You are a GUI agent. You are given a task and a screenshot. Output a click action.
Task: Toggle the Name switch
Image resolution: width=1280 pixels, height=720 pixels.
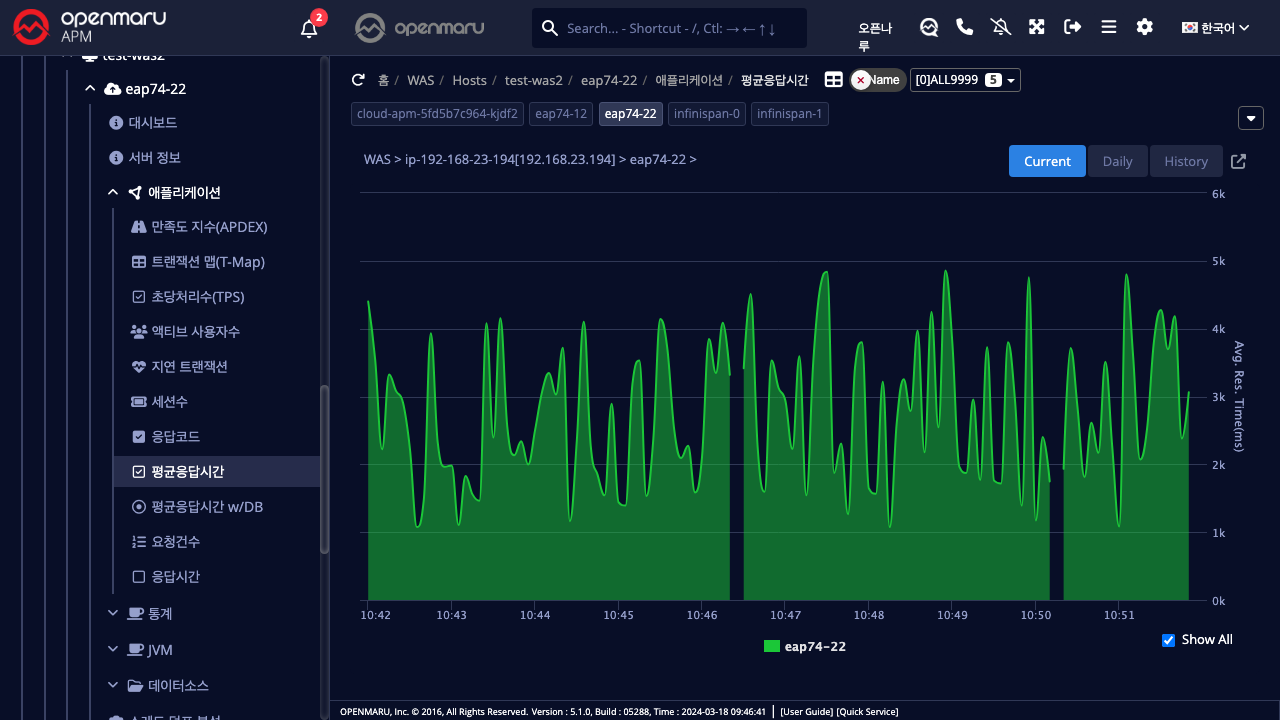click(877, 80)
